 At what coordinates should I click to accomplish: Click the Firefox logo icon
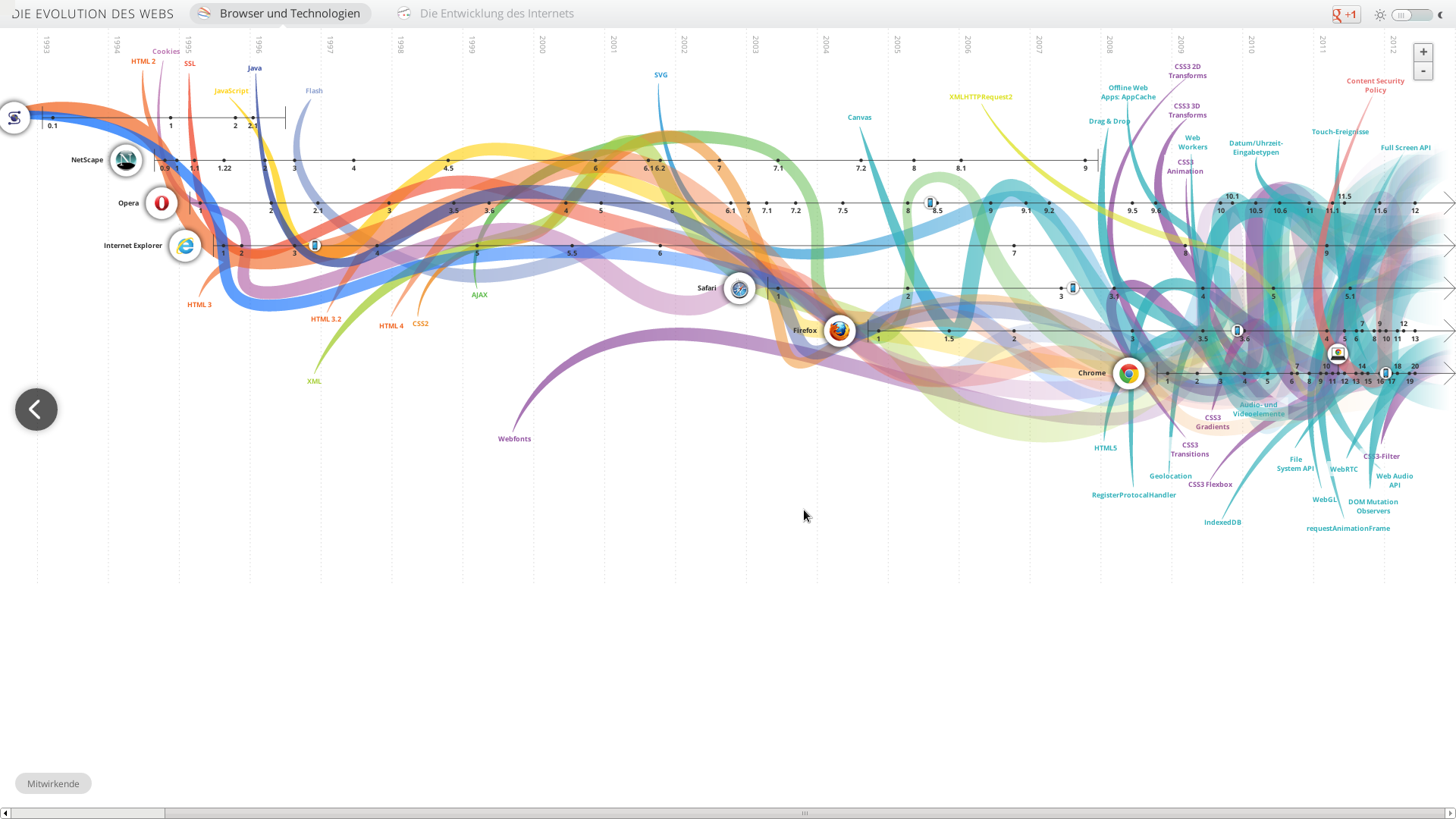pos(839,331)
